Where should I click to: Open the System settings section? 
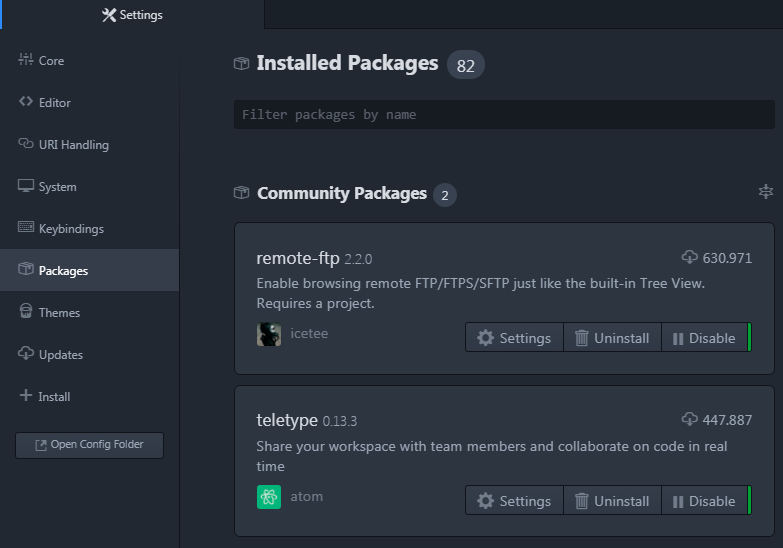[90, 186]
